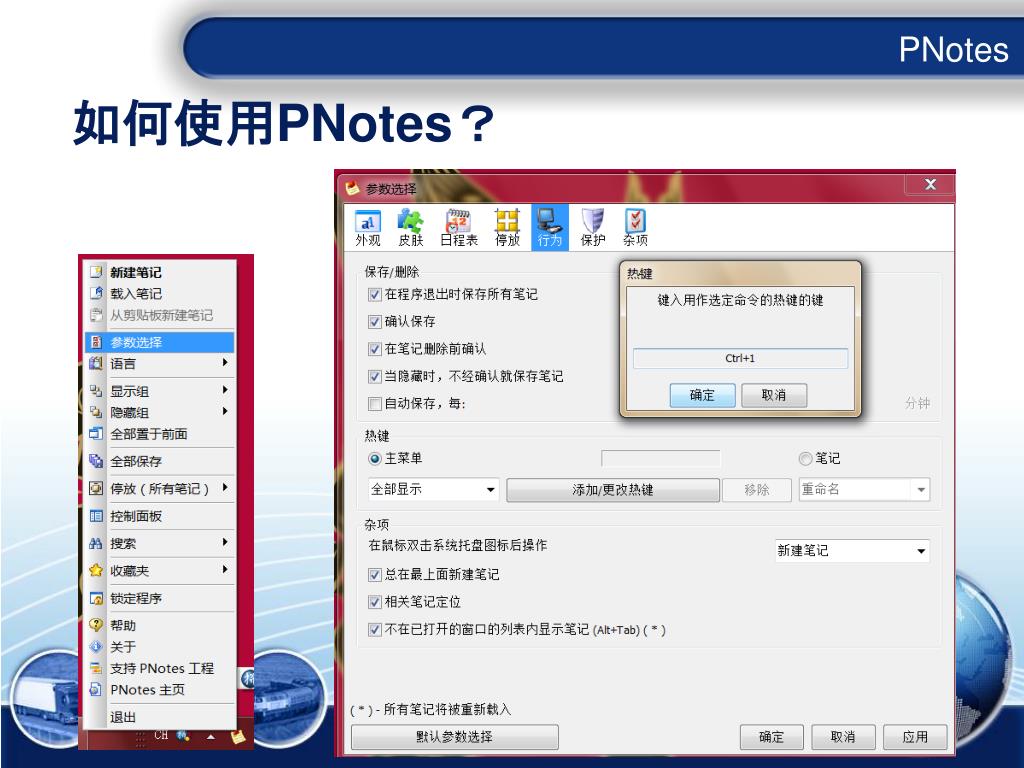
Task: Click the PNotes 主页 homepage icon
Action: 96,690
